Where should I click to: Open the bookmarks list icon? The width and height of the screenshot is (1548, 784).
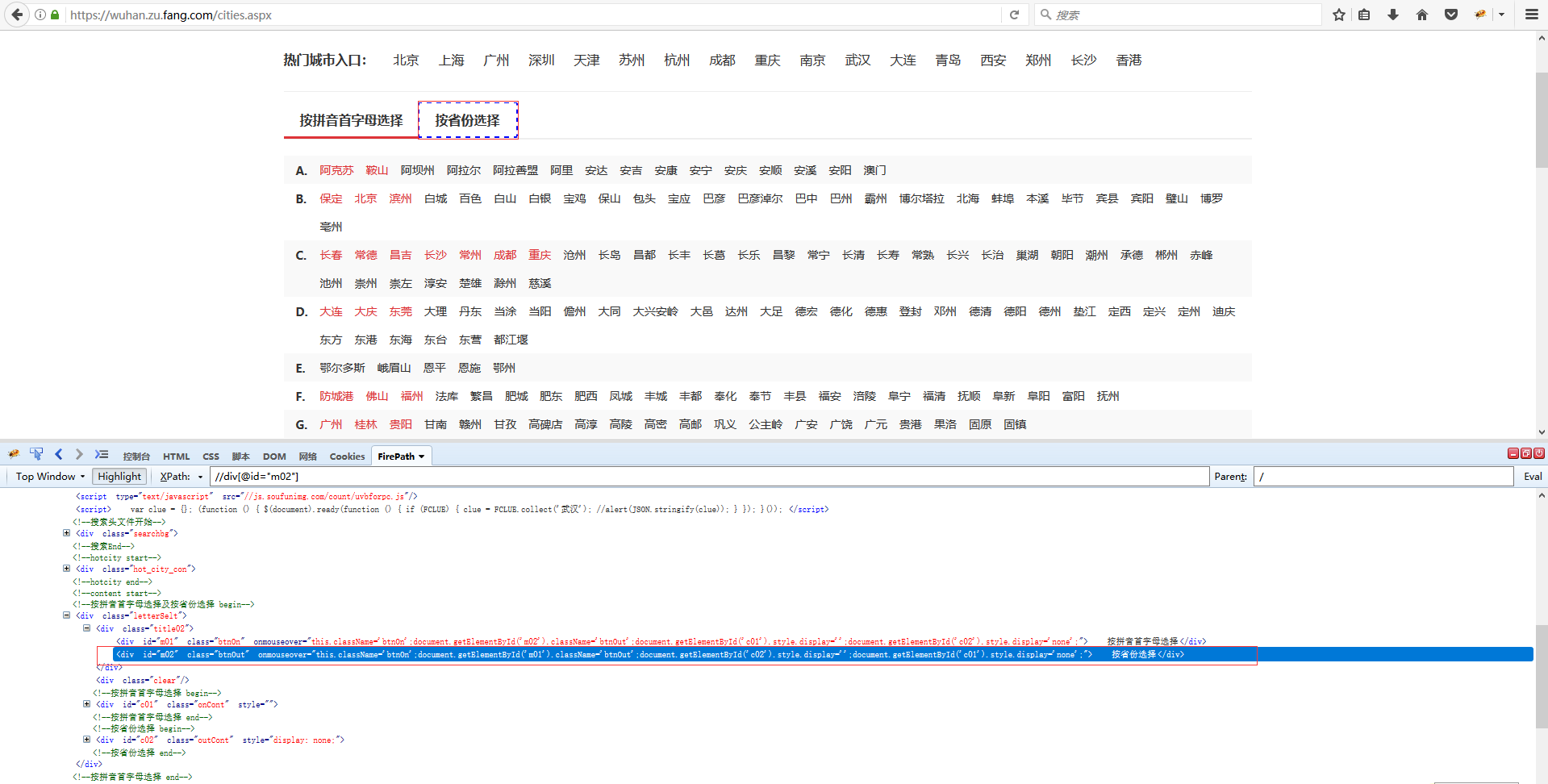pos(1364,15)
